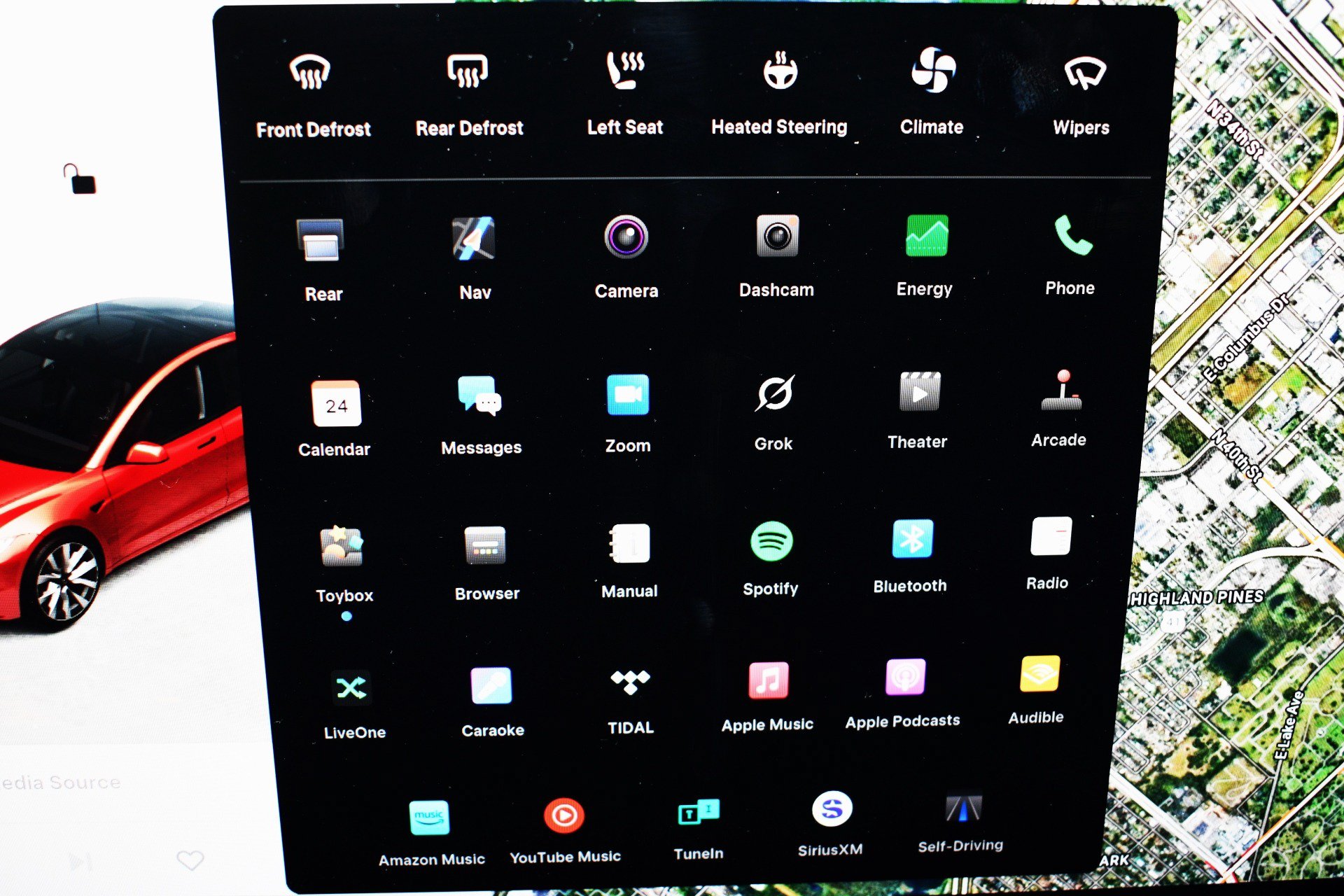Open the Arcade games app
Screen dimensions: 1344x896
pos(1059,409)
